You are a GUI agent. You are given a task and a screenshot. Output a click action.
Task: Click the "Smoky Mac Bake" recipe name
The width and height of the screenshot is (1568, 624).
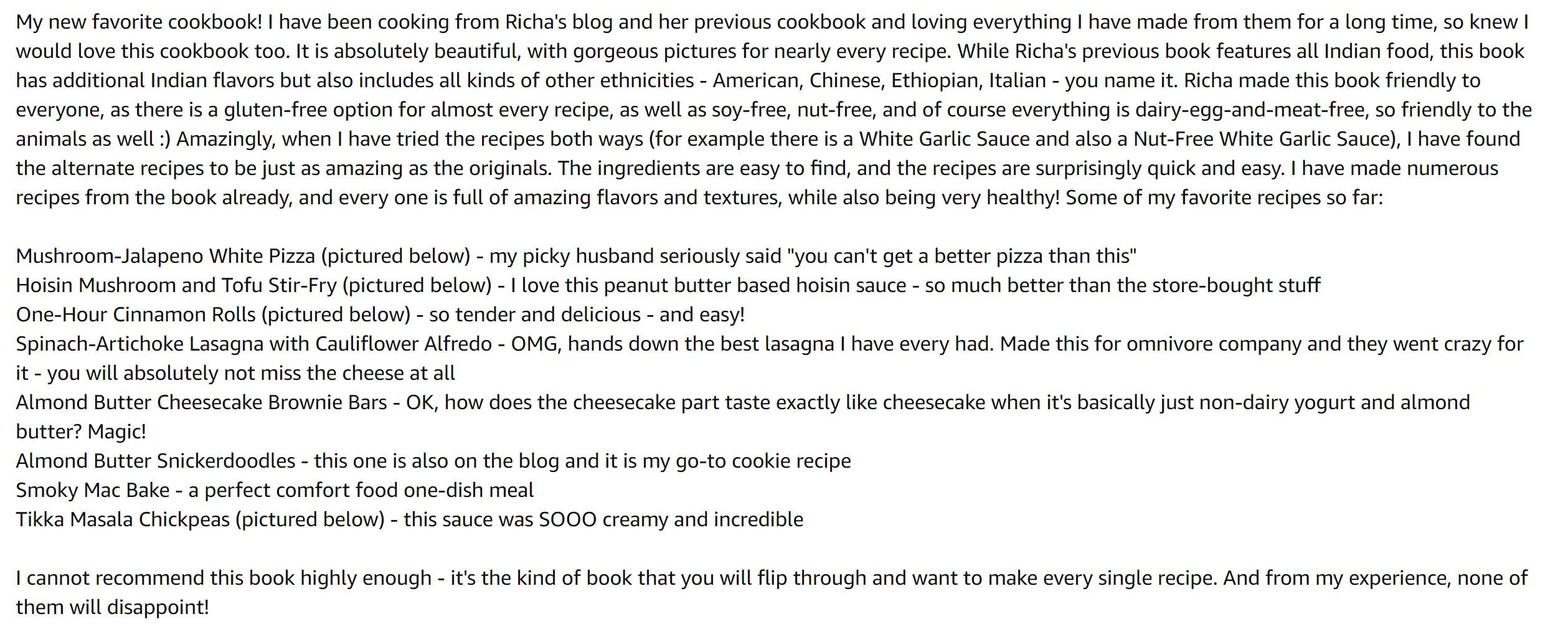pyautogui.click(x=92, y=490)
